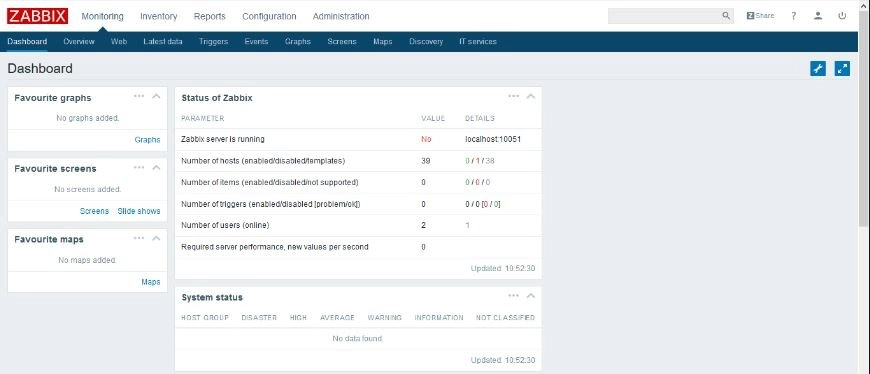Click 'No screens added.' text
Image resolution: width=870 pixels, height=374 pixels.
(x=88, y=189)
